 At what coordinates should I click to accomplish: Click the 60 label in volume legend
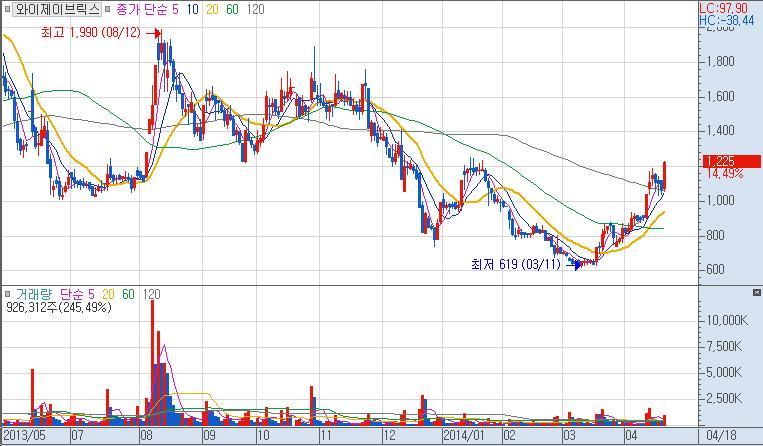(128, 294)
